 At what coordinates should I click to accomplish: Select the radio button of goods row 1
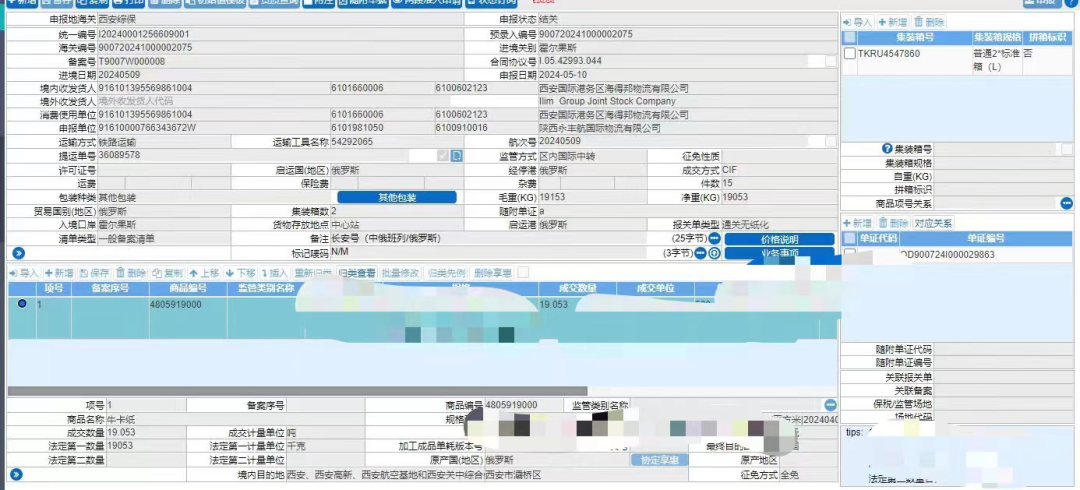point(22,303)
